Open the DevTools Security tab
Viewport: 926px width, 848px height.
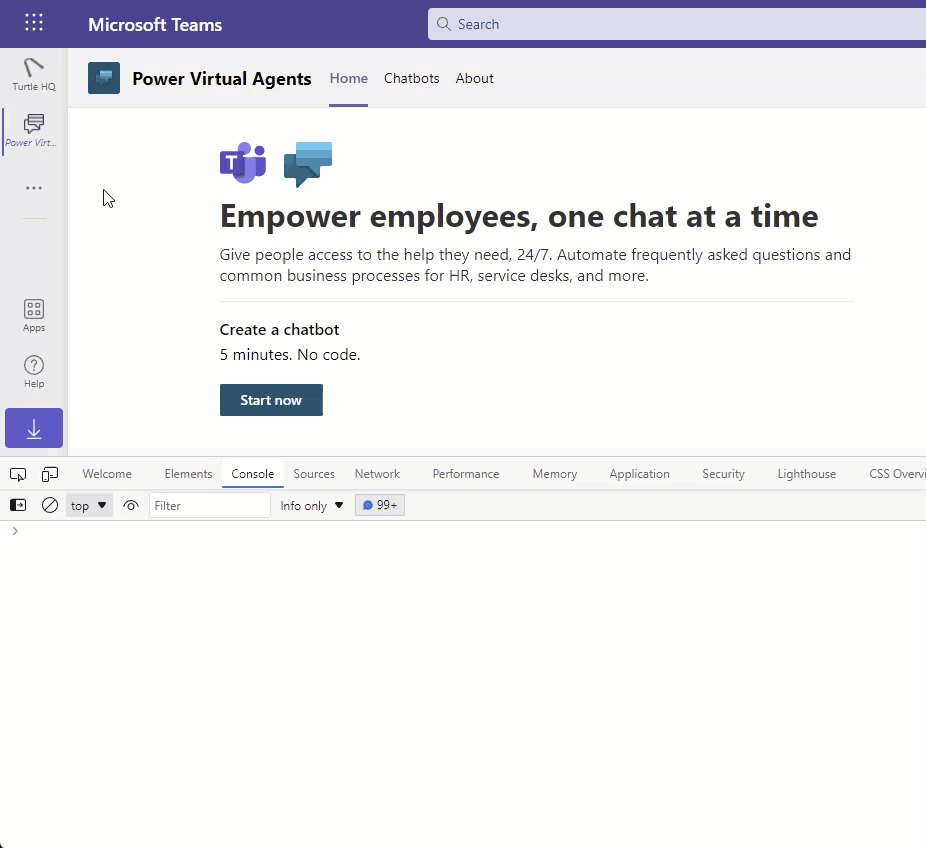point(723,474)
